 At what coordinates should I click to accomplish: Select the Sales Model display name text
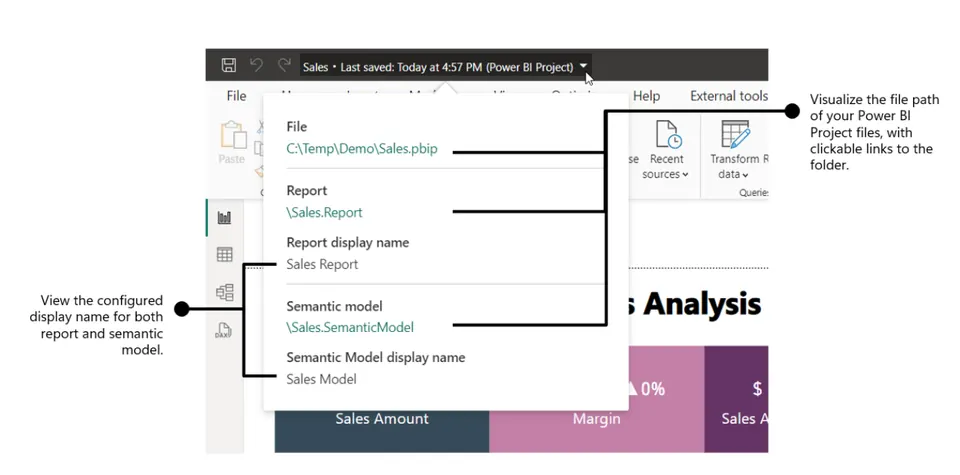point(321,379)
